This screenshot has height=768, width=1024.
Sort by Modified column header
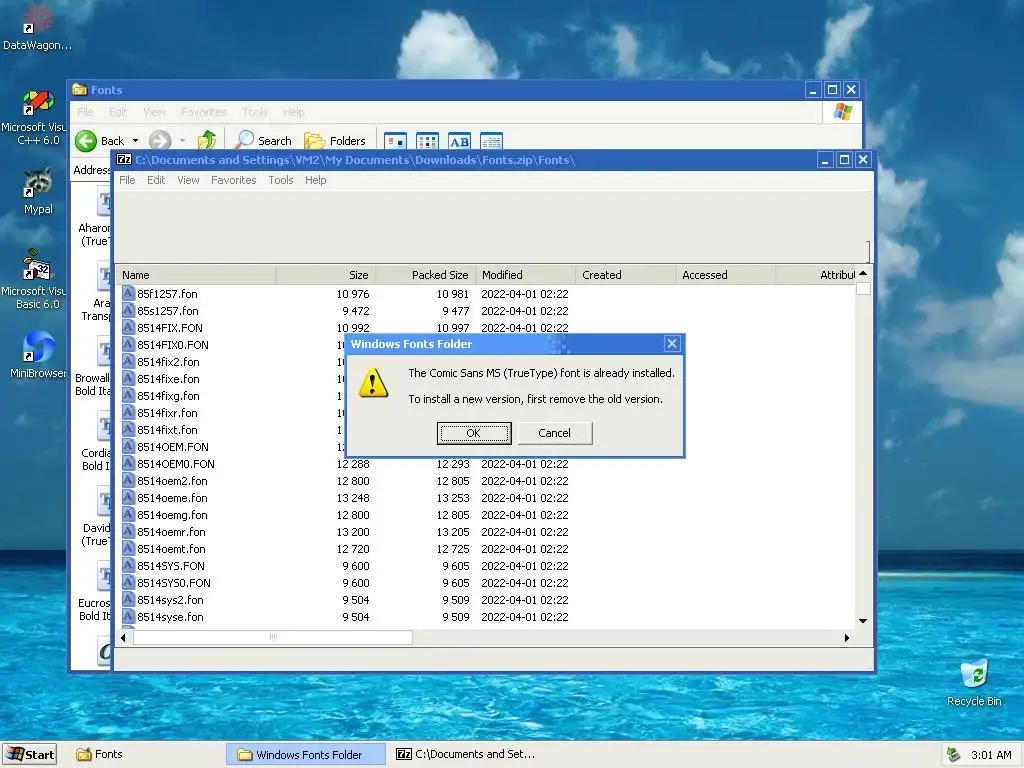click(526, 275)
